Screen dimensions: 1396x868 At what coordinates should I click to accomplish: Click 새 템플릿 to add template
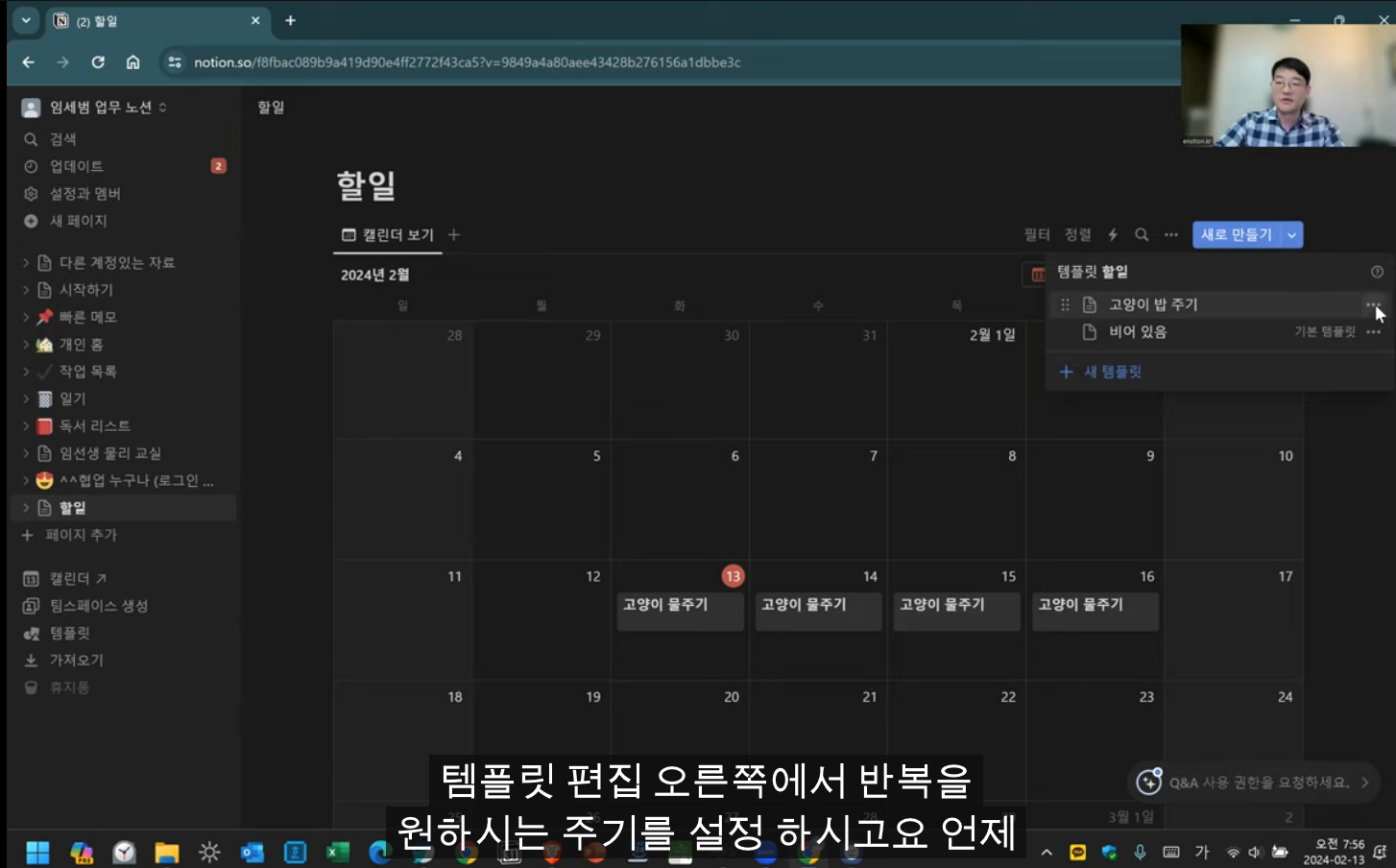[1100, 373]
